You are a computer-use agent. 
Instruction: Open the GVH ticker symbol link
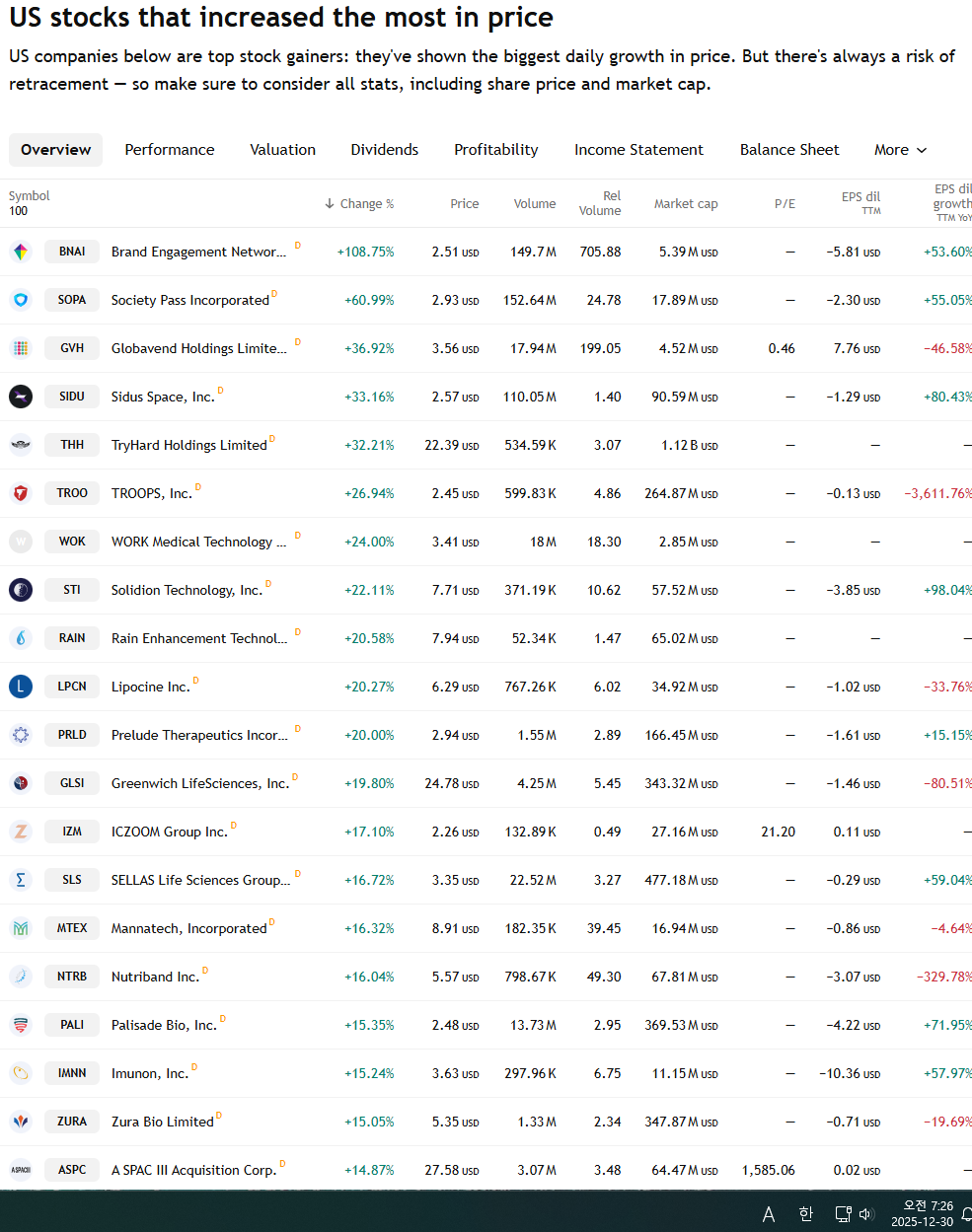pyautogui.click(x=72, y=348)
